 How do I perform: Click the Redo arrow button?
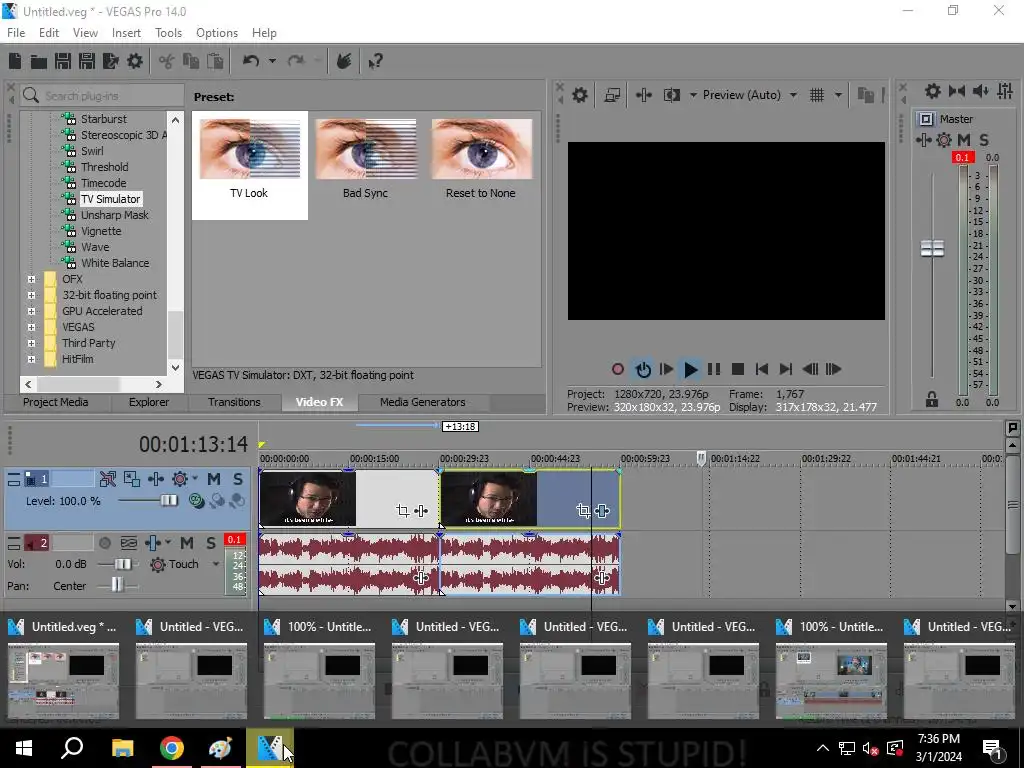(296, 61)
